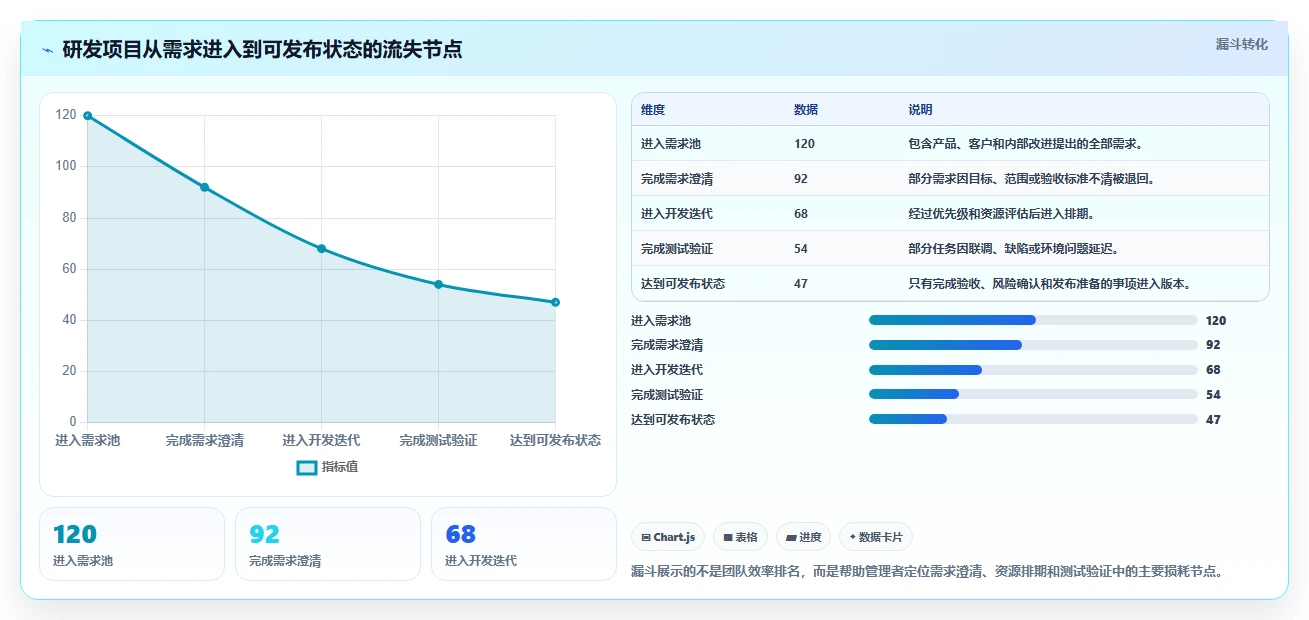Image resolution: width=1309 pixels, height=620 pixels.
Task: Click the 进入开发迭代 progress bar
Action: point(1033,370)
